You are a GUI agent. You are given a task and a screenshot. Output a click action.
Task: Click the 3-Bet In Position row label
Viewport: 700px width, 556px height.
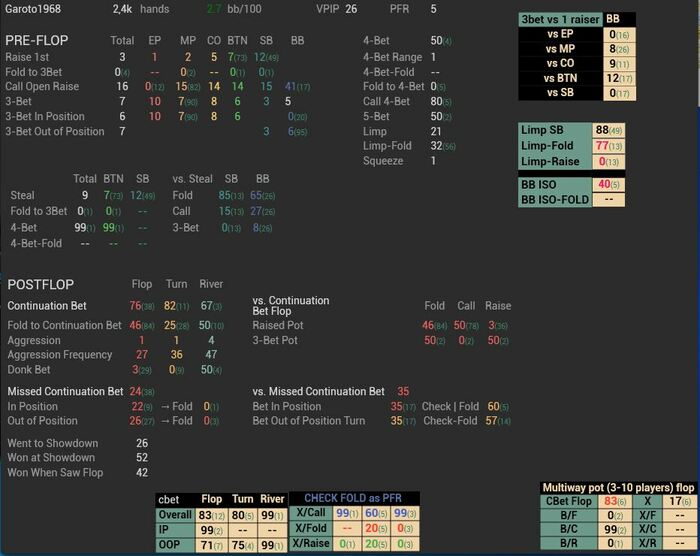tap(45, 117)
